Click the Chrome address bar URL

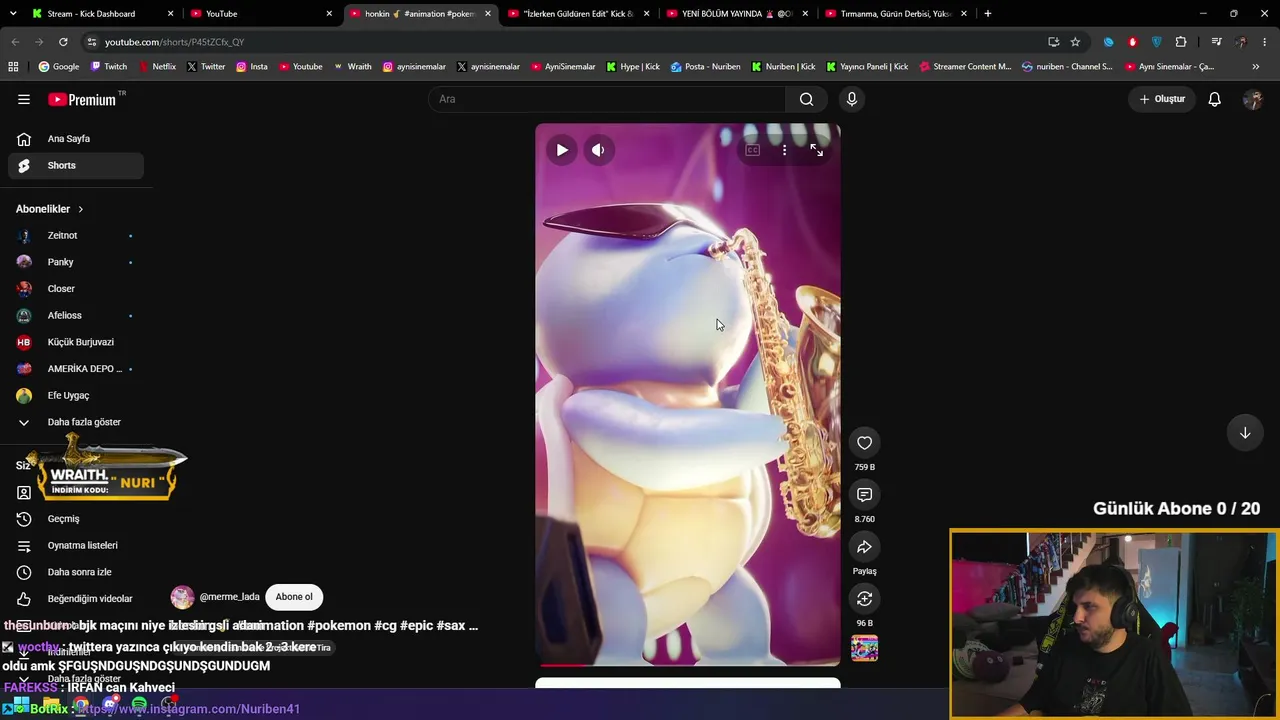[x=175, y=42]
